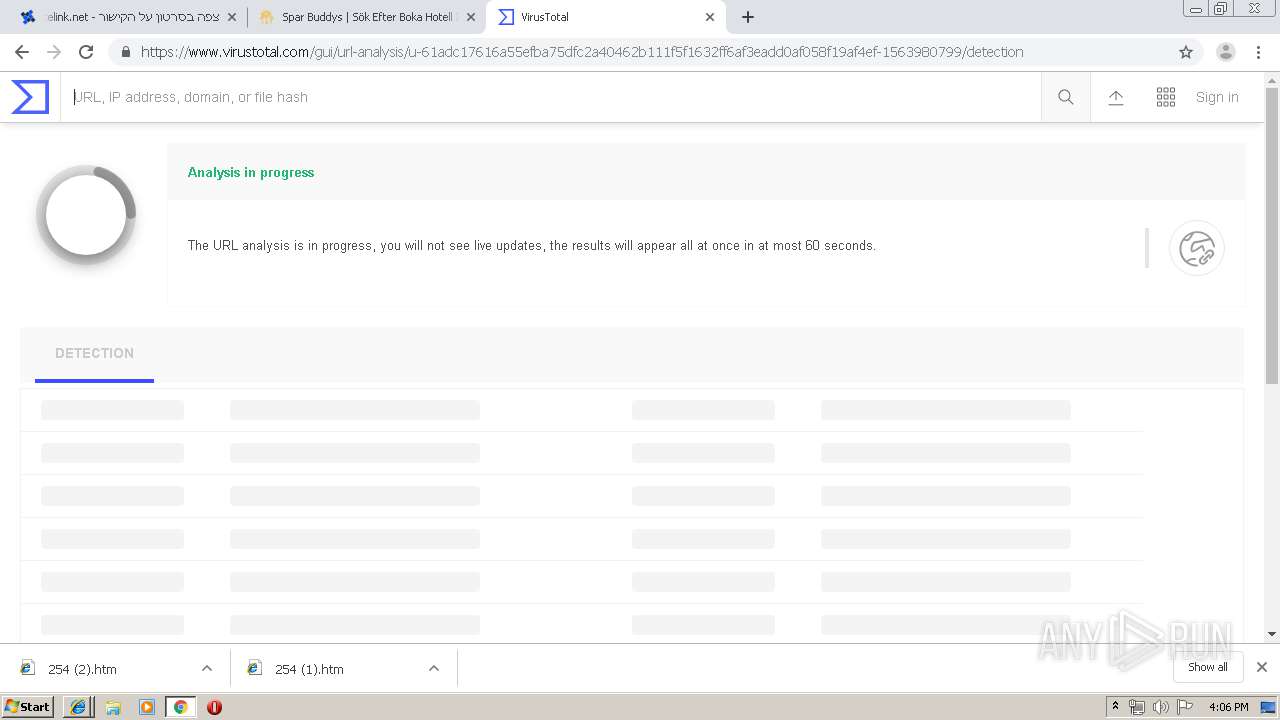Focus the URL, IP address, domain search field

551,97
